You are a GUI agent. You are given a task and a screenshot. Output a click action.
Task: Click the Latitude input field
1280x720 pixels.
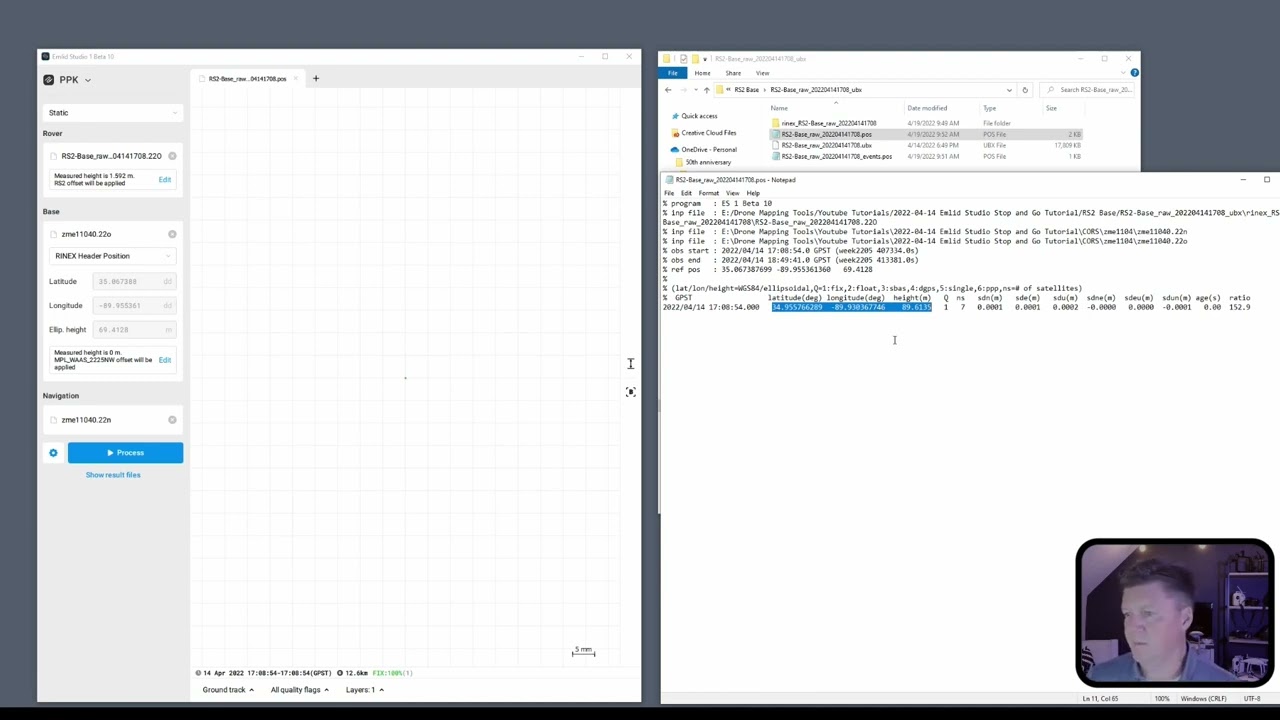[x=135, y=282]
